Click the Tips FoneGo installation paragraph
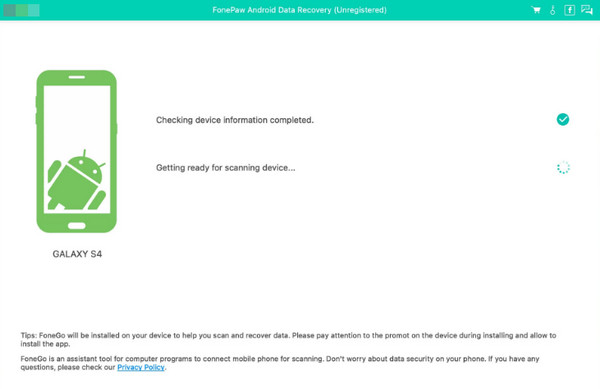This screenshot has width=600, height=389. pyautogui.click(x=288, y=339)
